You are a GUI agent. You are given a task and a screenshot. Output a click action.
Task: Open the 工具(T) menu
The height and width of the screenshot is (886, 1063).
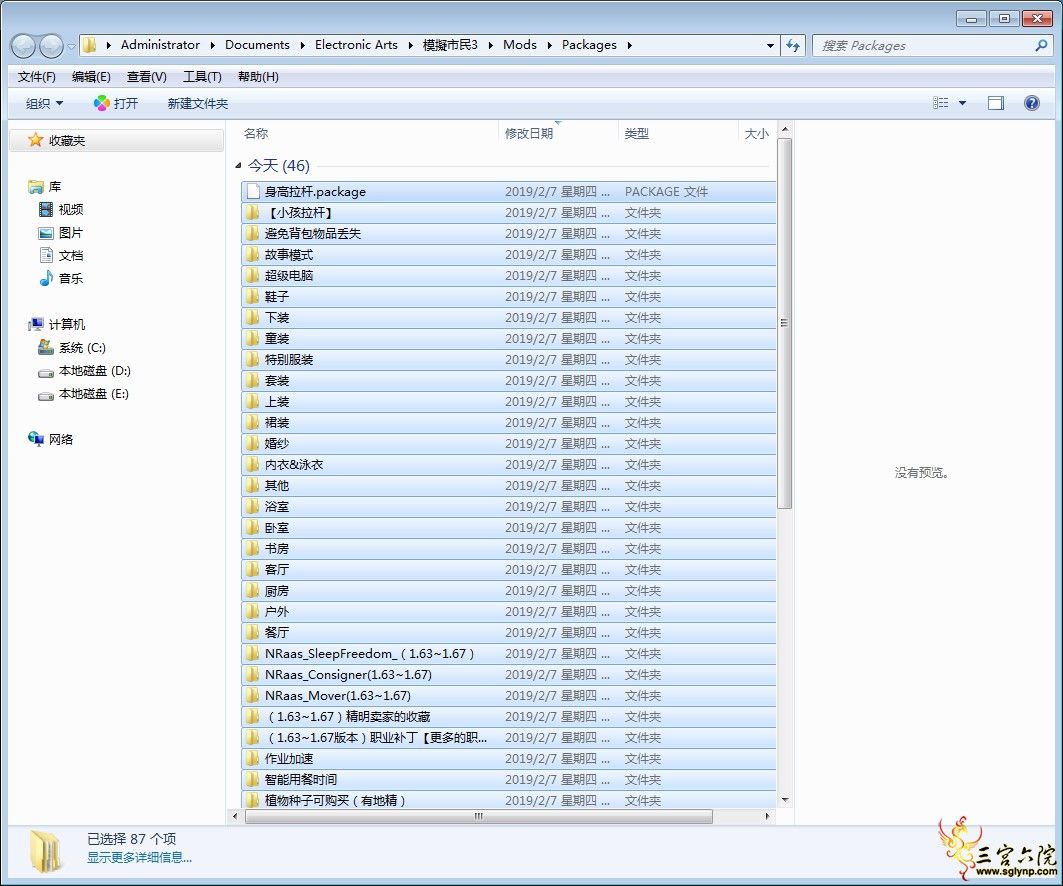tap(202, 77)
